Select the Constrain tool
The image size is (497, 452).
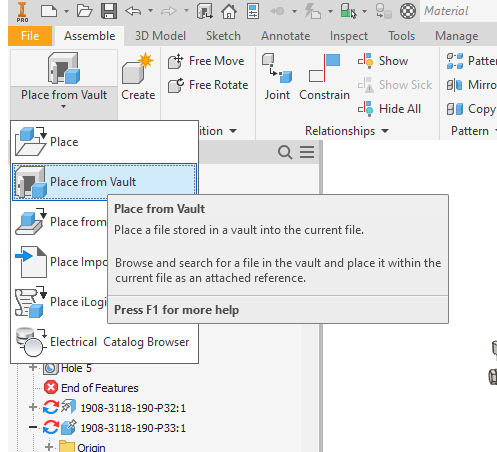324,77
